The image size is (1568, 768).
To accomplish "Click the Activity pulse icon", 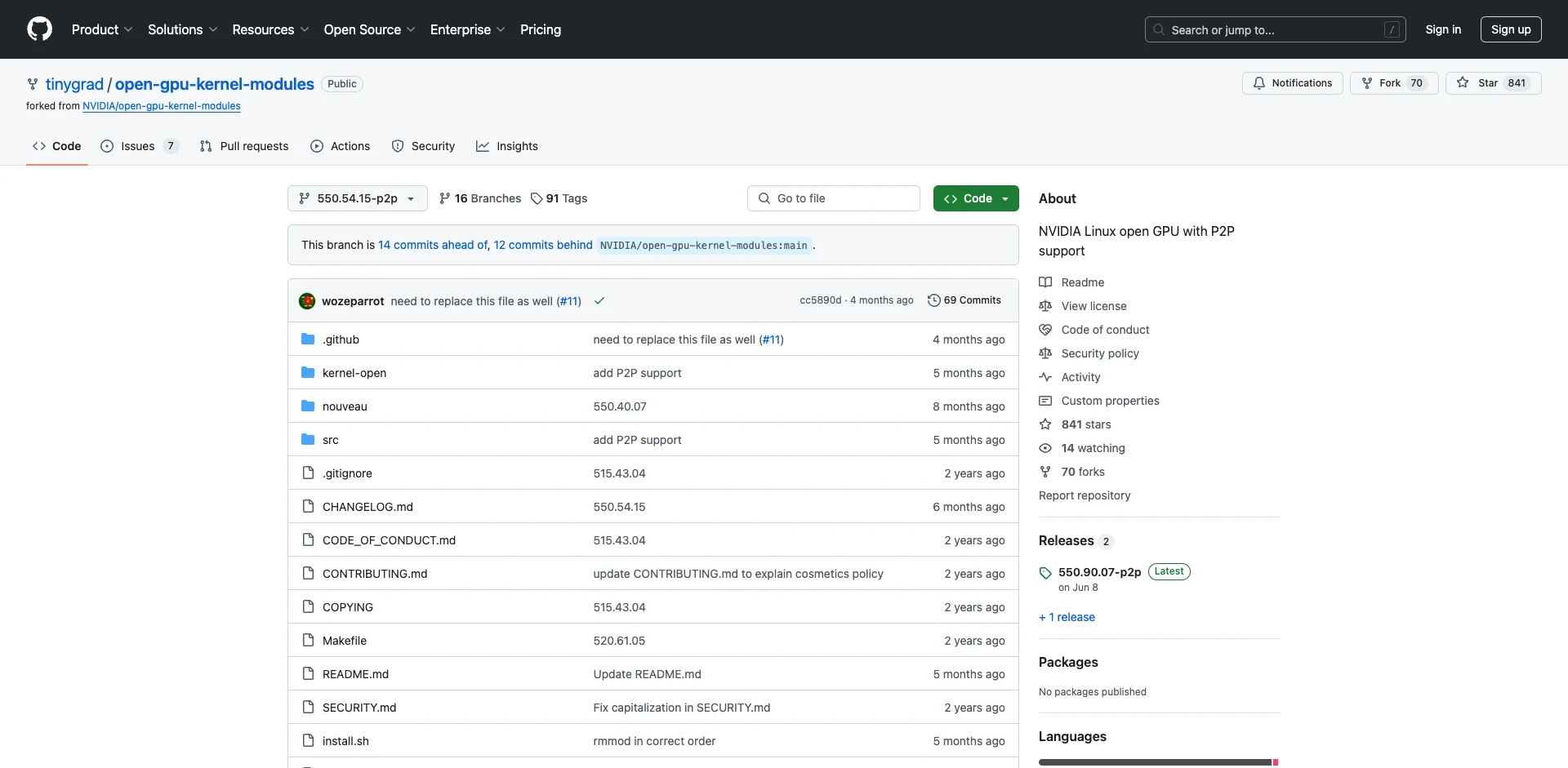I will tap(1045, 377).
